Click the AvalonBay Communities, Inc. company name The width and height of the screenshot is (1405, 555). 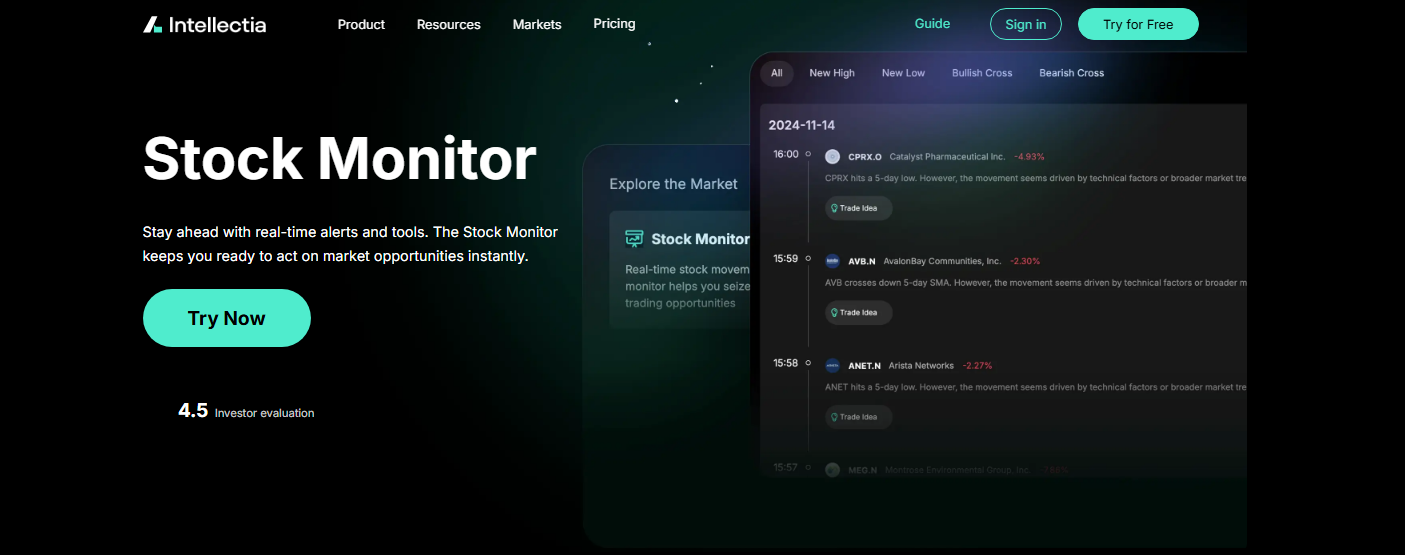tap(942, 261)
